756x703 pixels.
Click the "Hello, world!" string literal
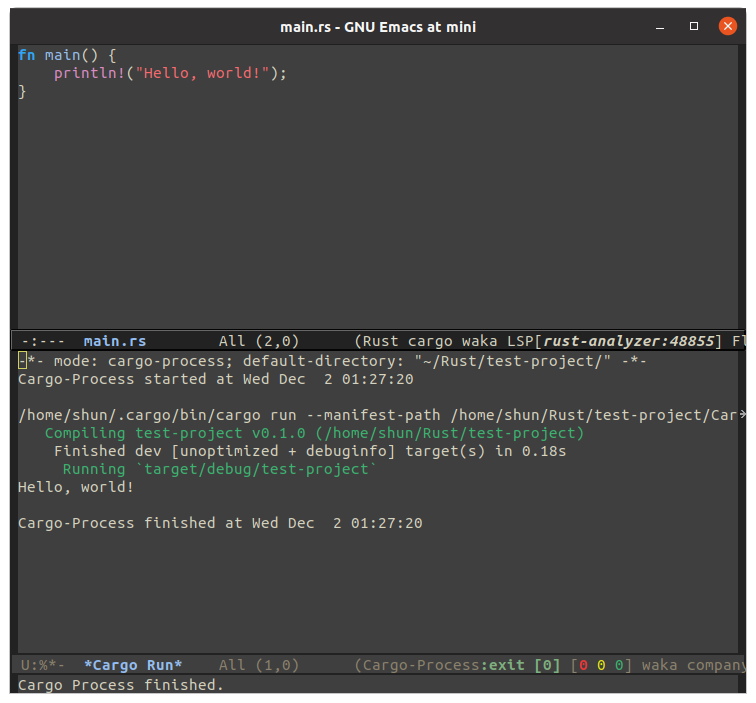[x=202, y=73]
